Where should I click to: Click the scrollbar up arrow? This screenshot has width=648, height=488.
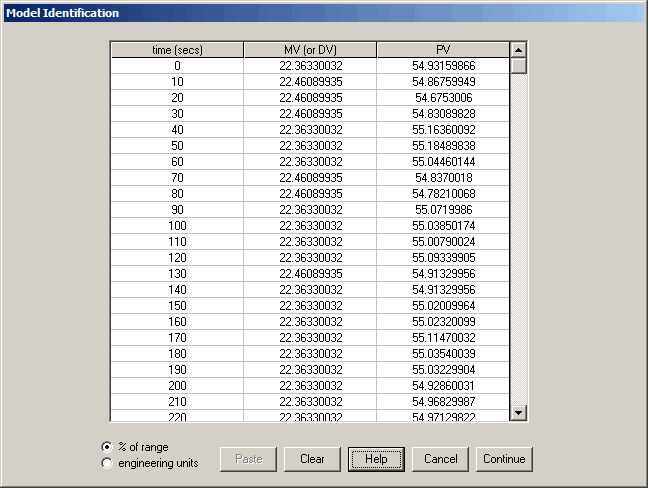coord(518,49)
